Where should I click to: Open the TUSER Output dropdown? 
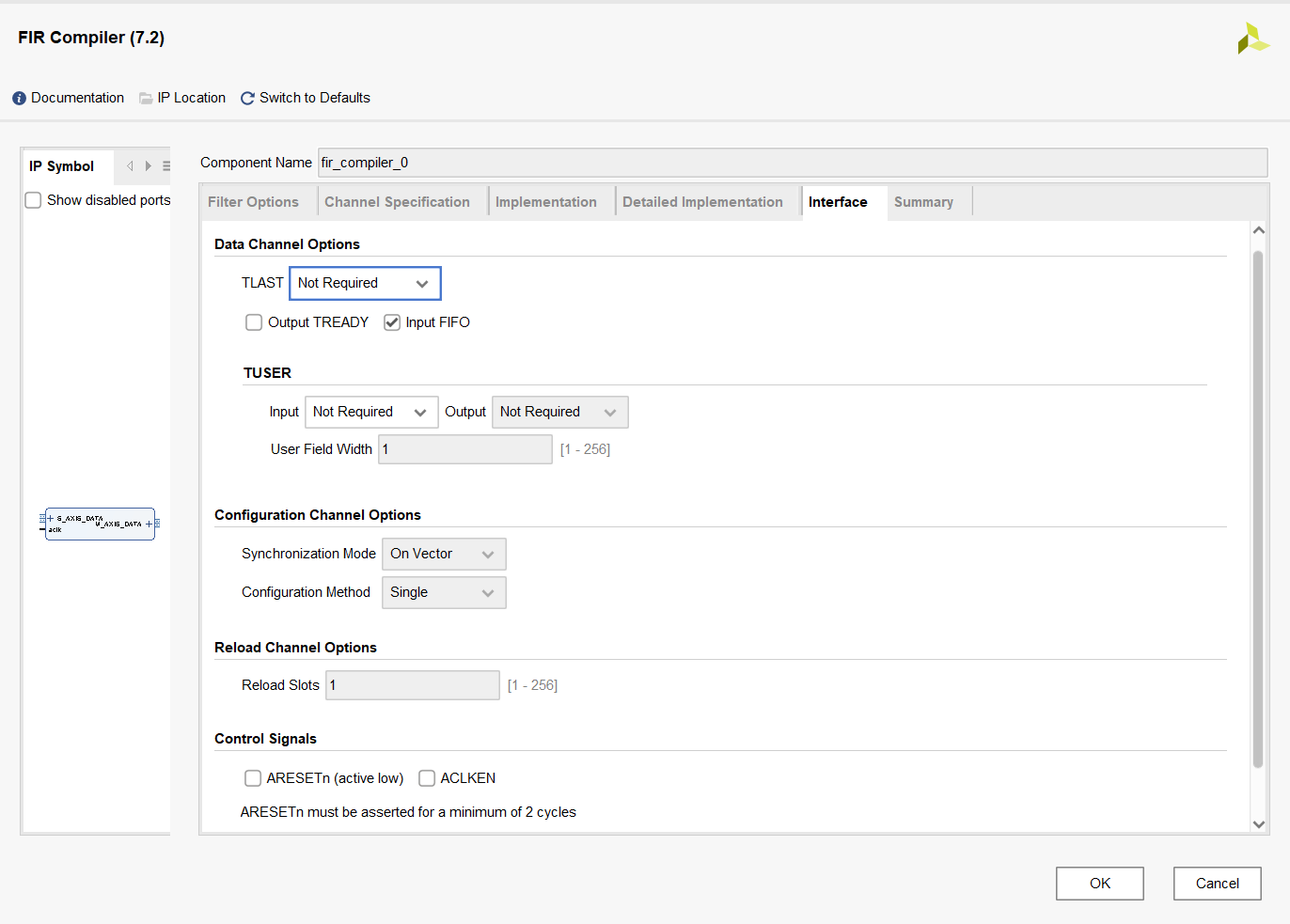point(559,412)
